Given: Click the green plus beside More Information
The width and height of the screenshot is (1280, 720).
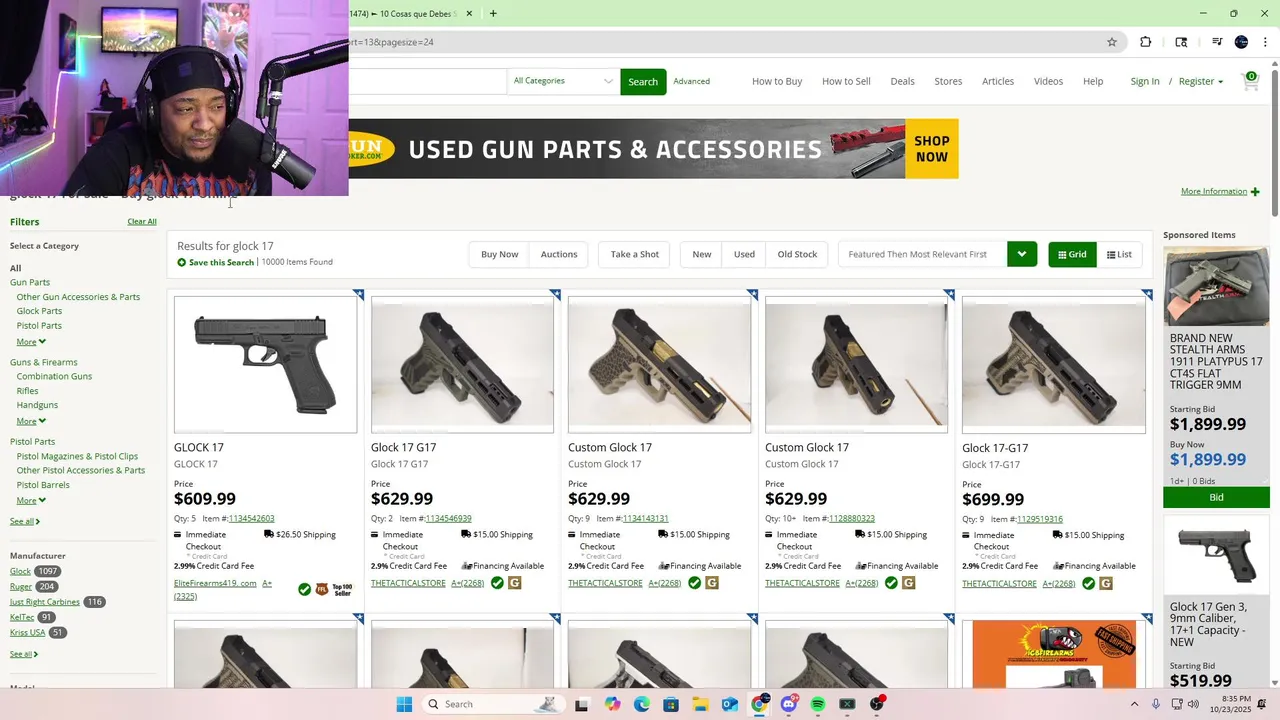Looking at the screenshot, I should click(x=1255, y=192).
